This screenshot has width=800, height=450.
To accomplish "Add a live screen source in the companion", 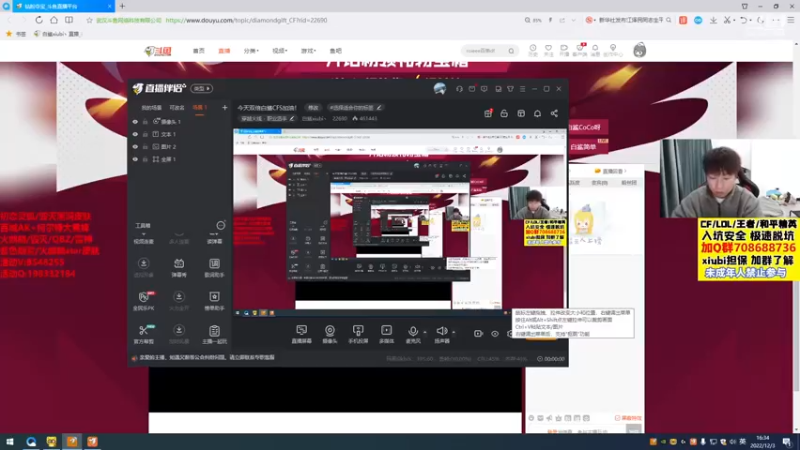I will coord(302,334).
